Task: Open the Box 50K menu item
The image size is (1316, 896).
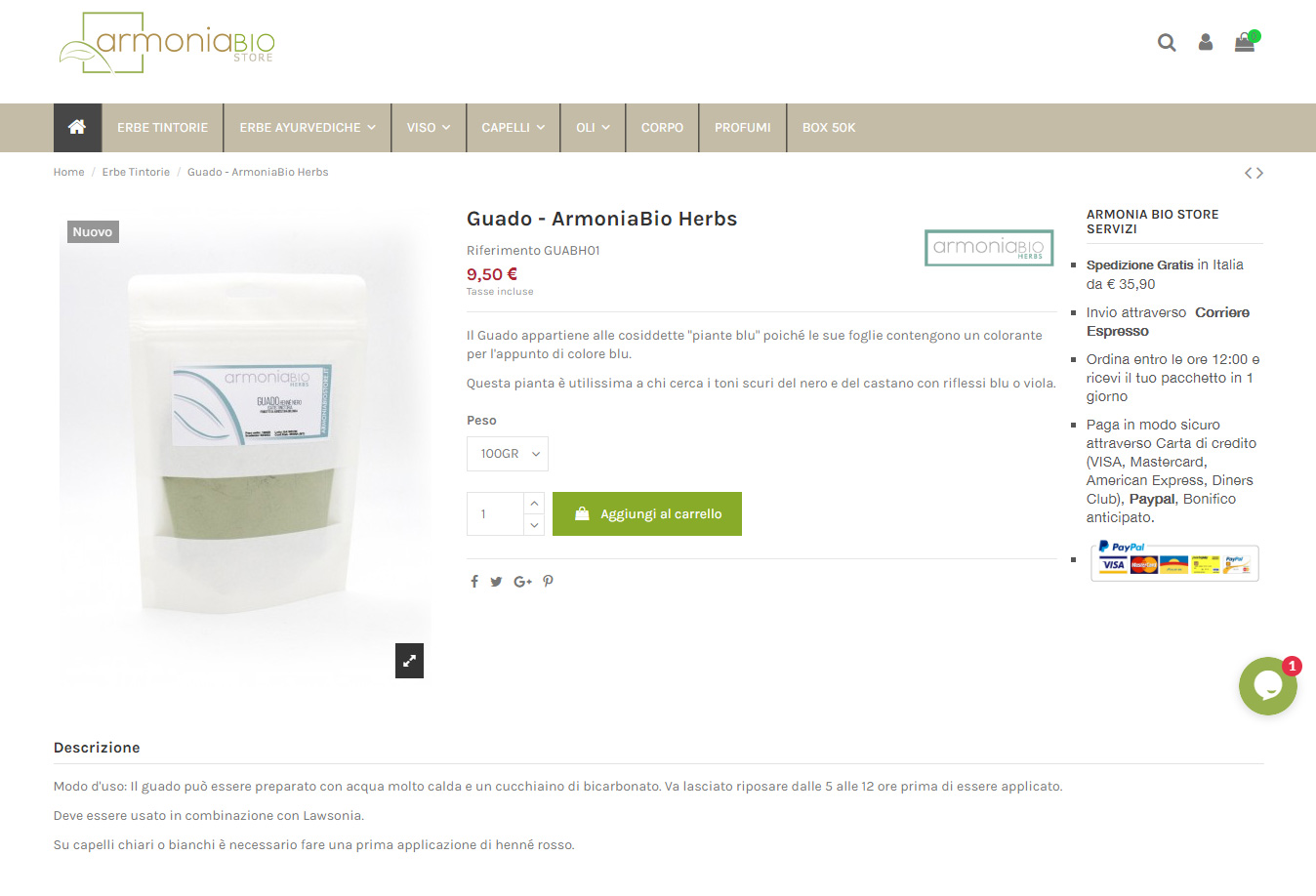Action: coord(829,128)
